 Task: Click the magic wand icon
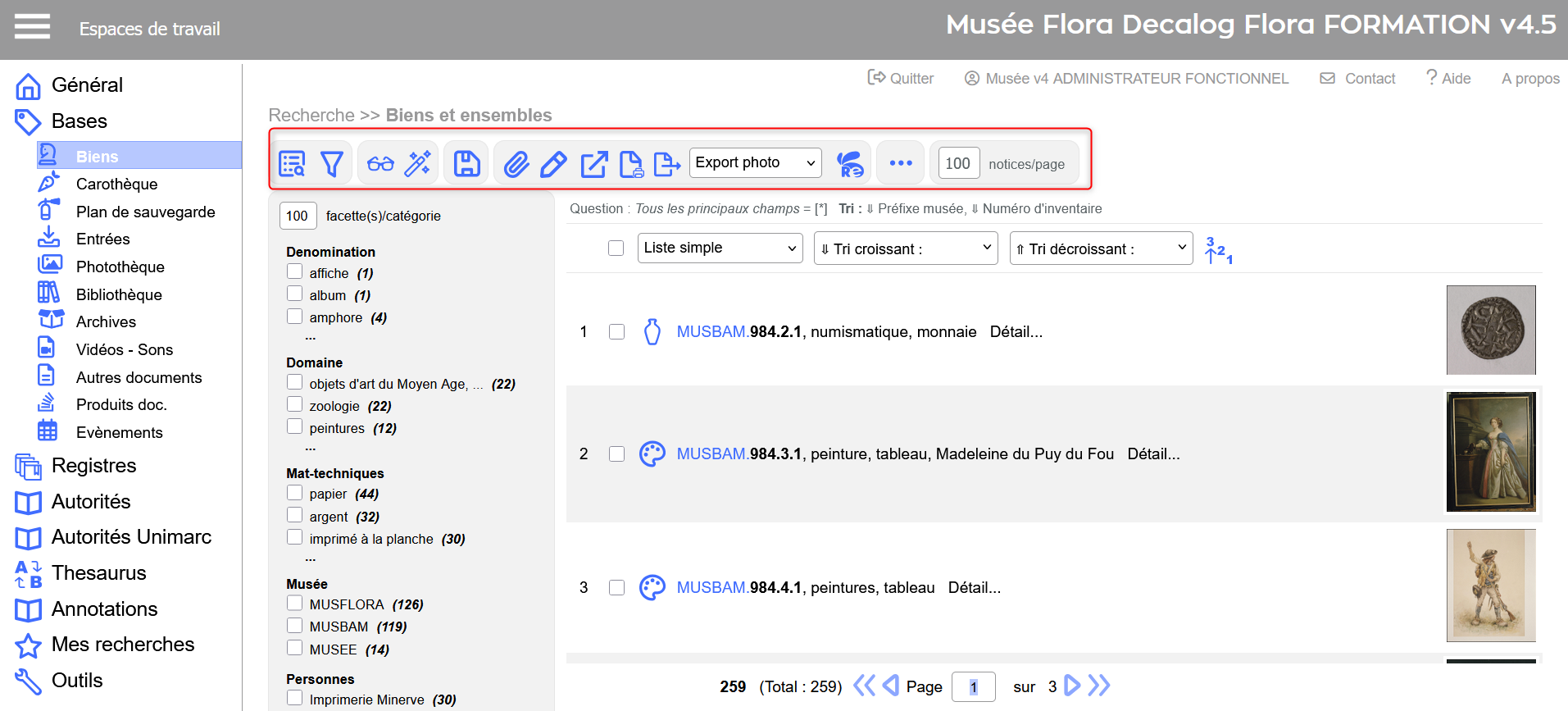[418, 164]
